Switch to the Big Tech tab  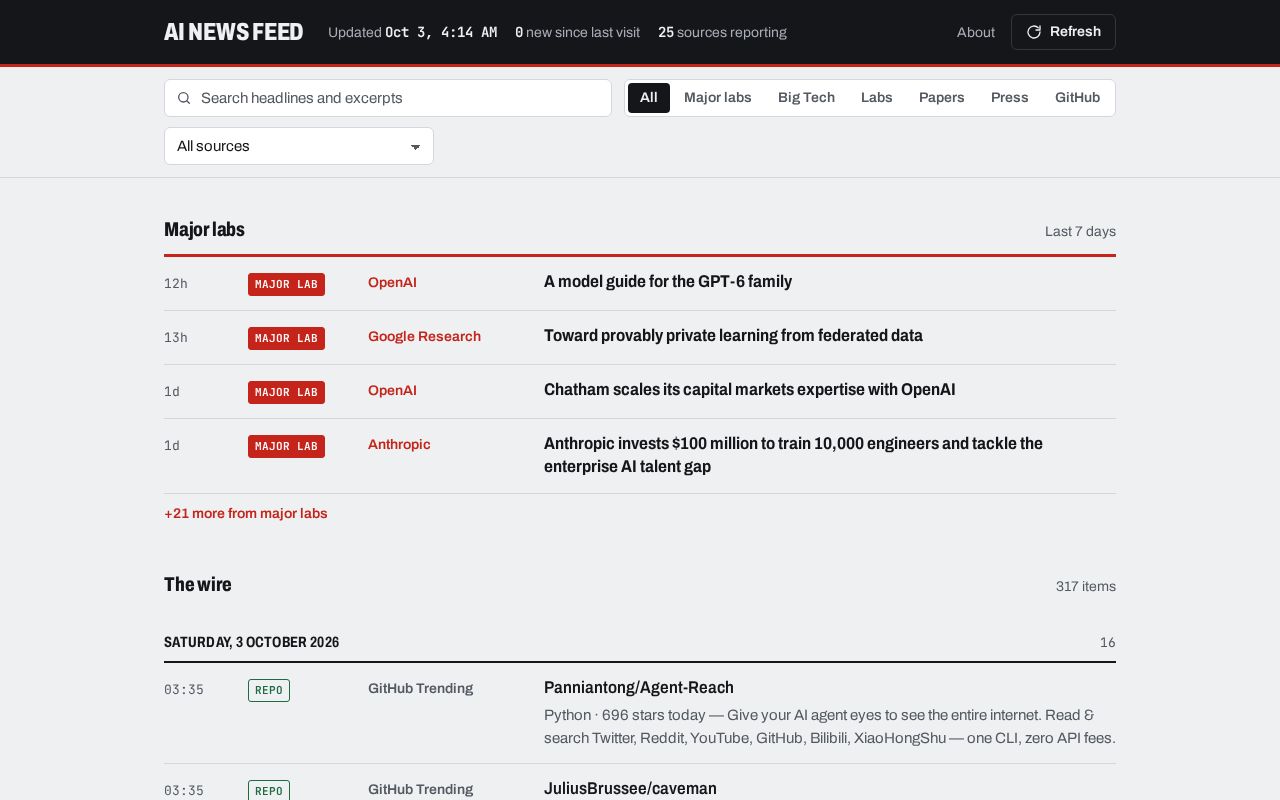pos(806,98)
